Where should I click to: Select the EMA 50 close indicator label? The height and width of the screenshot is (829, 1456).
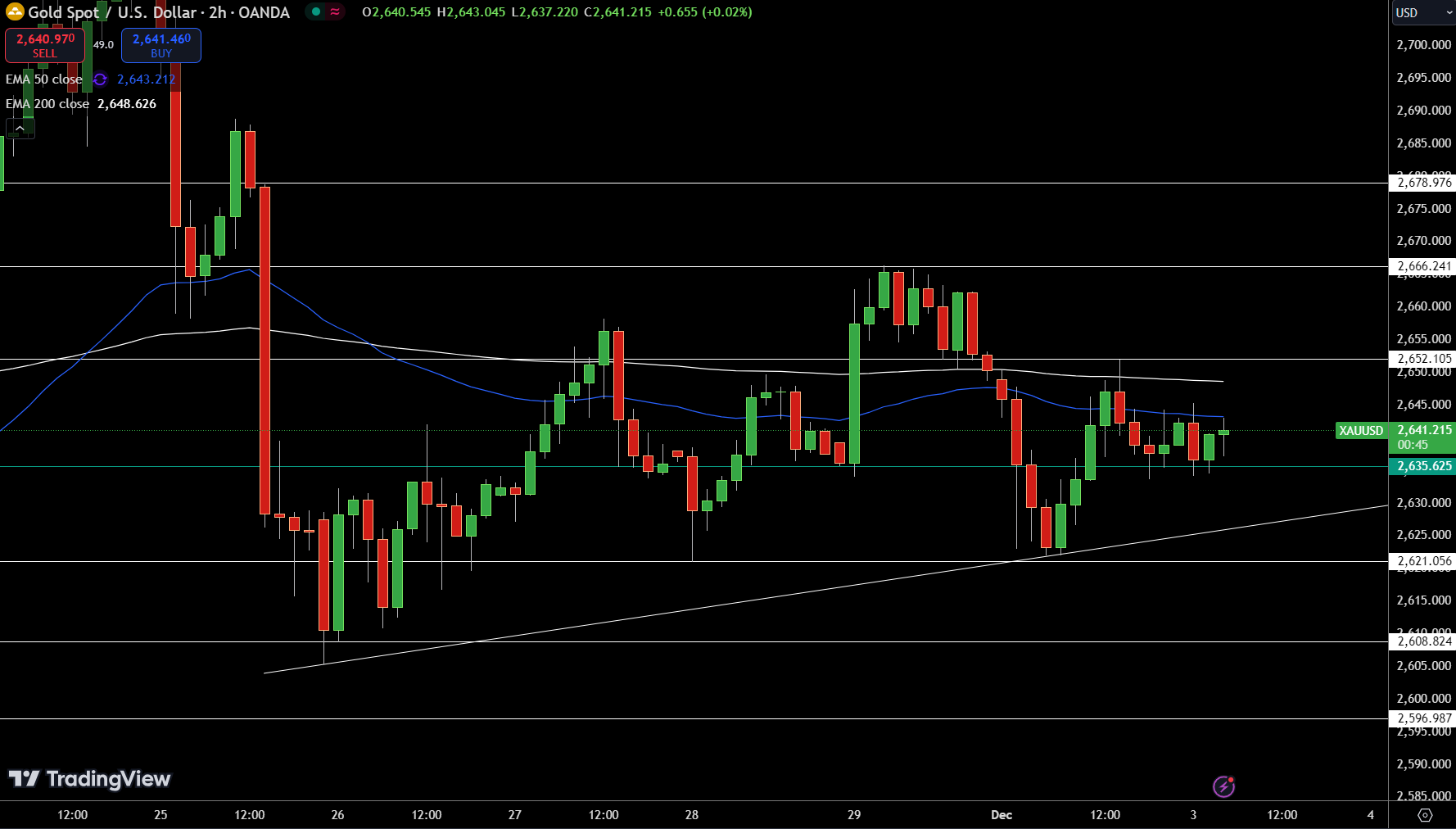[x=44, y=79]
